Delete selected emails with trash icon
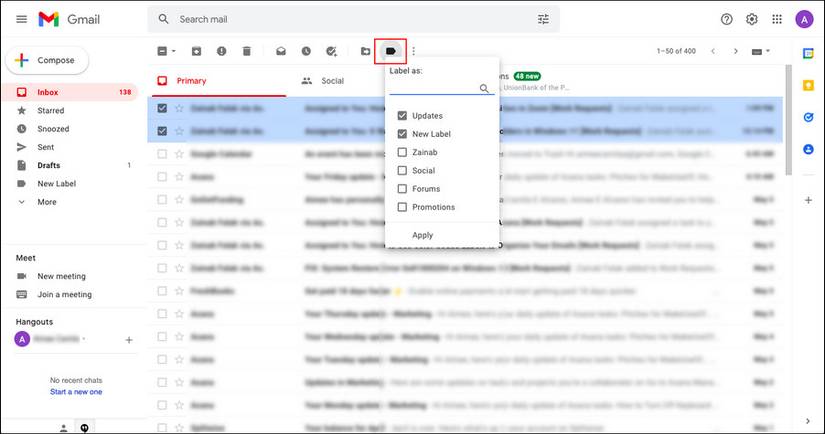This screenshot has height=434, width=825. (246, 51)
